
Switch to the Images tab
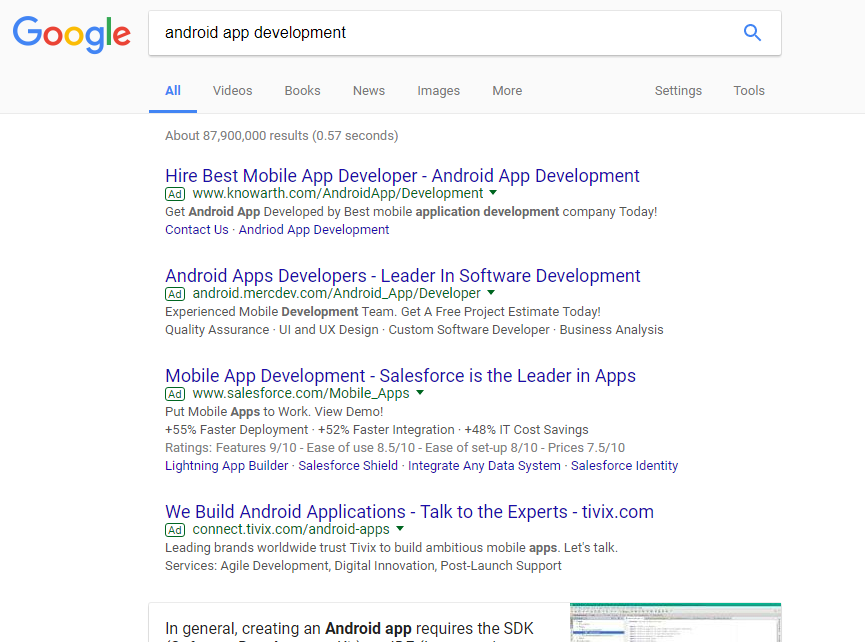click(439, 90)
